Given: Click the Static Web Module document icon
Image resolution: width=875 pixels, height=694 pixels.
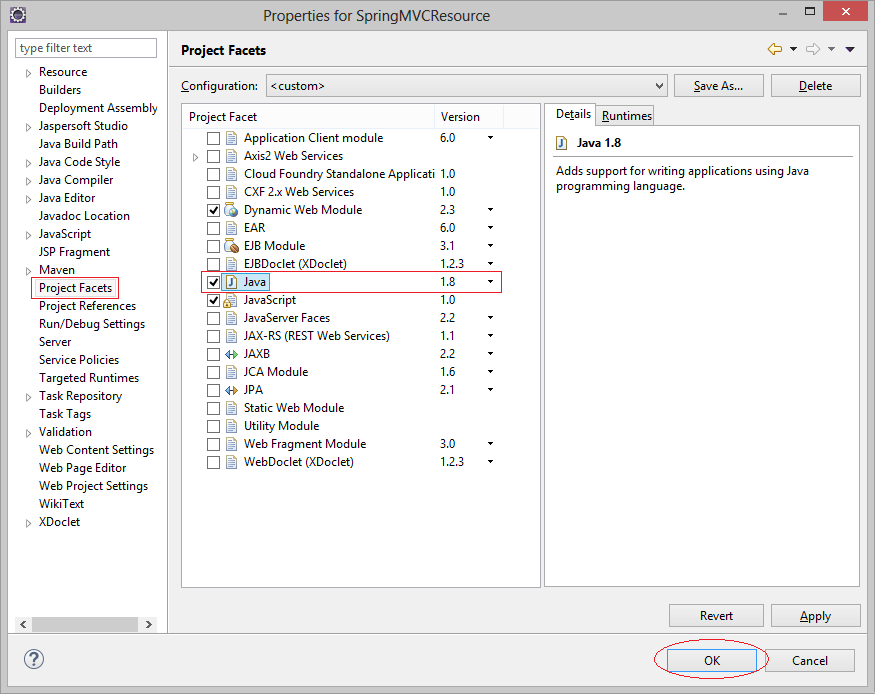Looking at the screenshot, I should point(231,408).
